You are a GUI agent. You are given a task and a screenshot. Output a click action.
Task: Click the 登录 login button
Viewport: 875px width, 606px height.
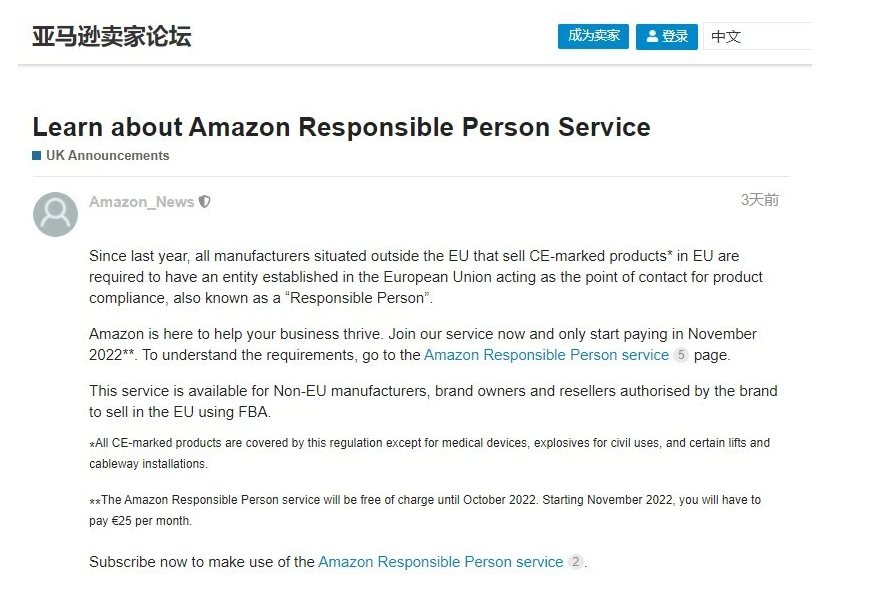667,37
